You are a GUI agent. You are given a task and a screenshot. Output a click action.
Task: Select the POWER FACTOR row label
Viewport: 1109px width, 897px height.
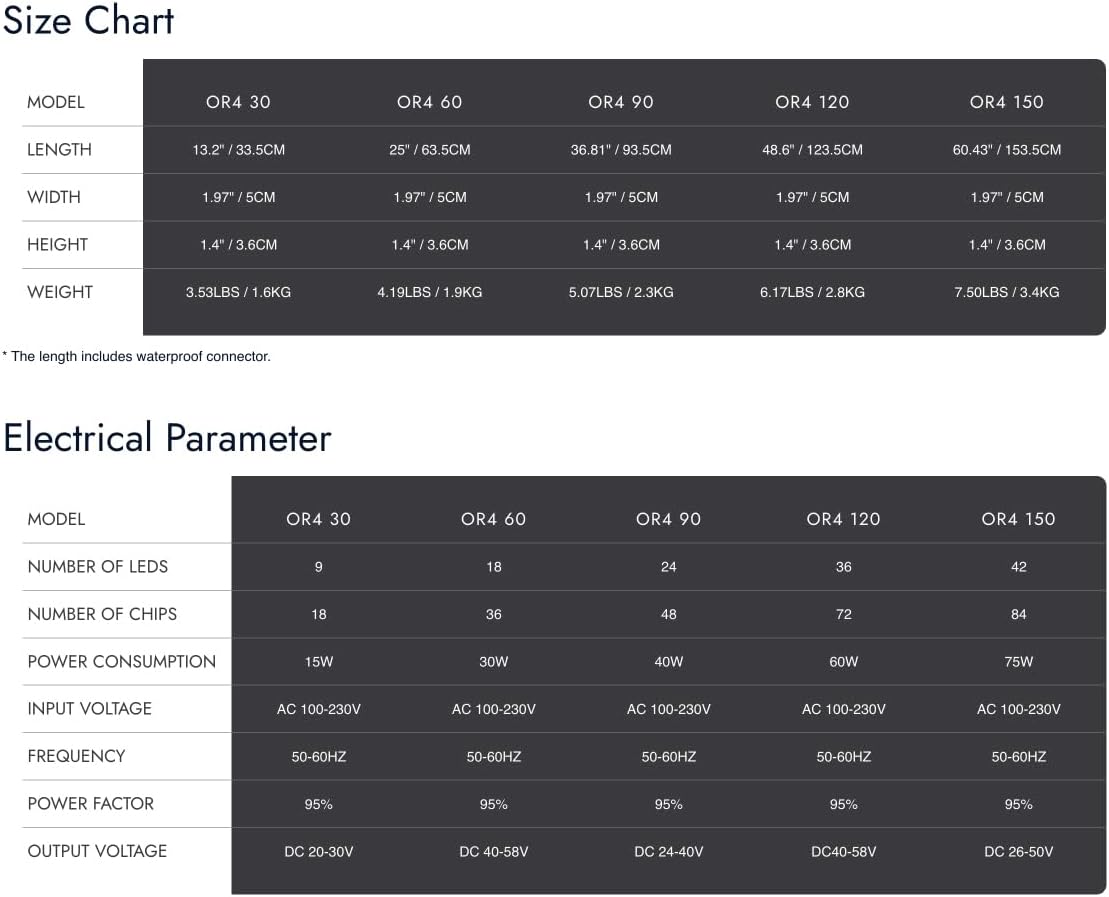point(91,804)
